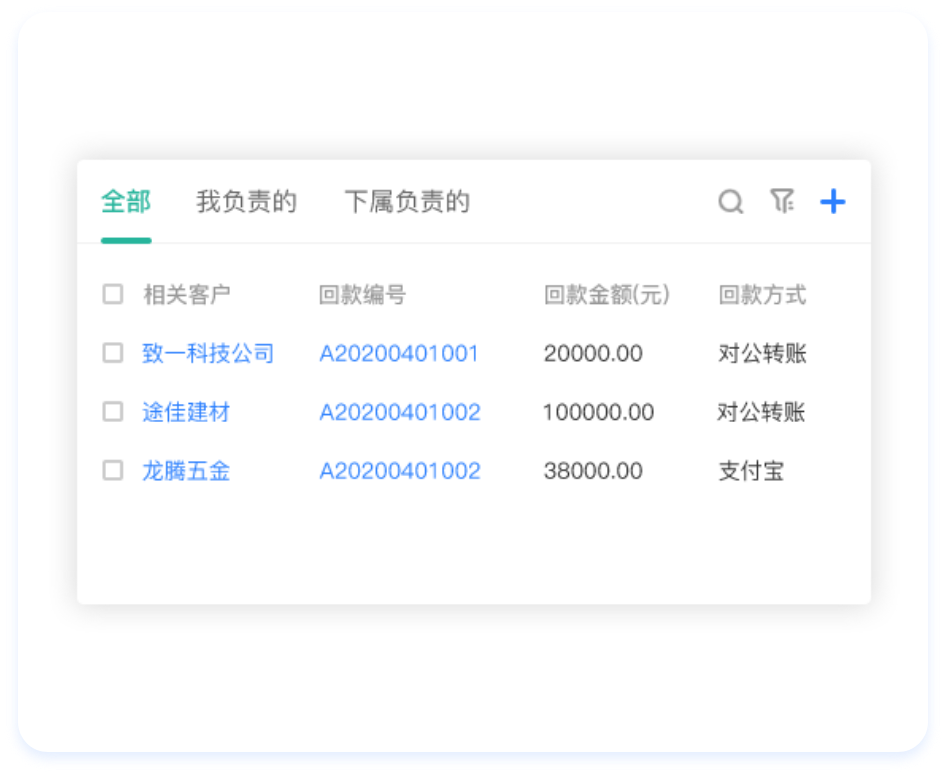Image resolution: width=946 pixels, height=776 pixels.
Task: Switch to the 全部 tab
Action: pos(126,202)
